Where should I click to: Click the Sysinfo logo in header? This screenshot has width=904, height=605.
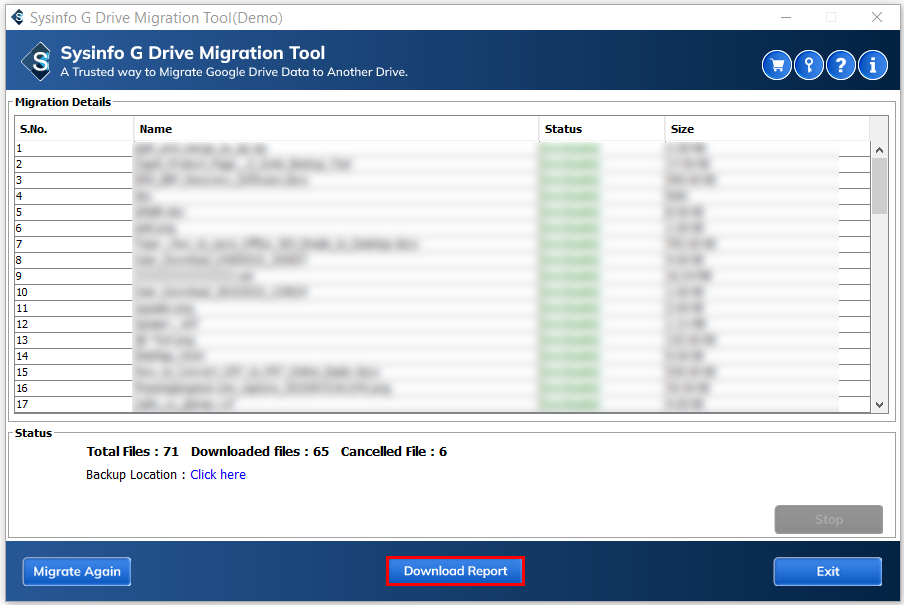(x=37, y=61)
